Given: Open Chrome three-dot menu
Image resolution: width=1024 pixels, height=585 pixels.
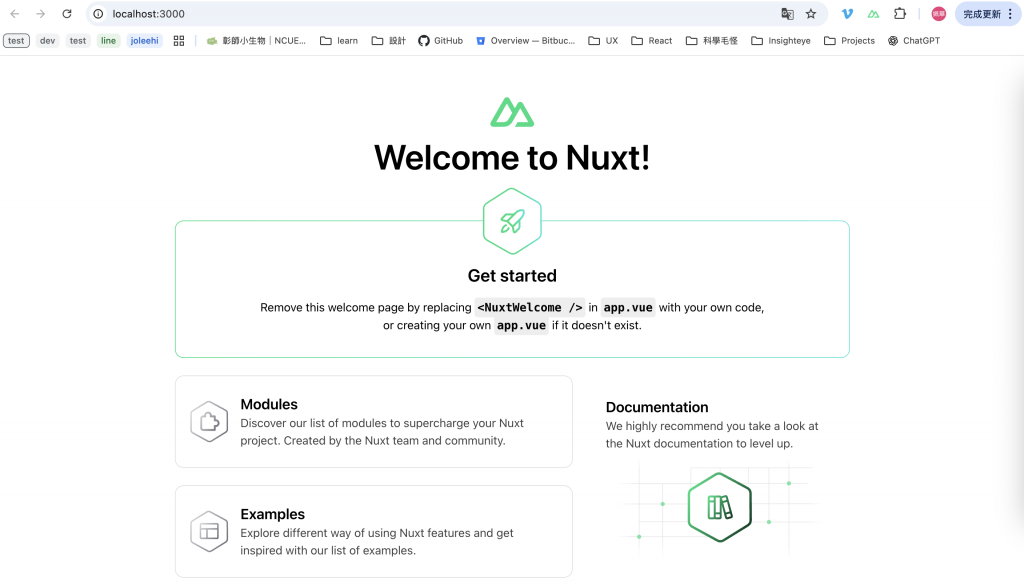Looking at the screenshot, I should pyautogui.click(x=1010, y=14).
